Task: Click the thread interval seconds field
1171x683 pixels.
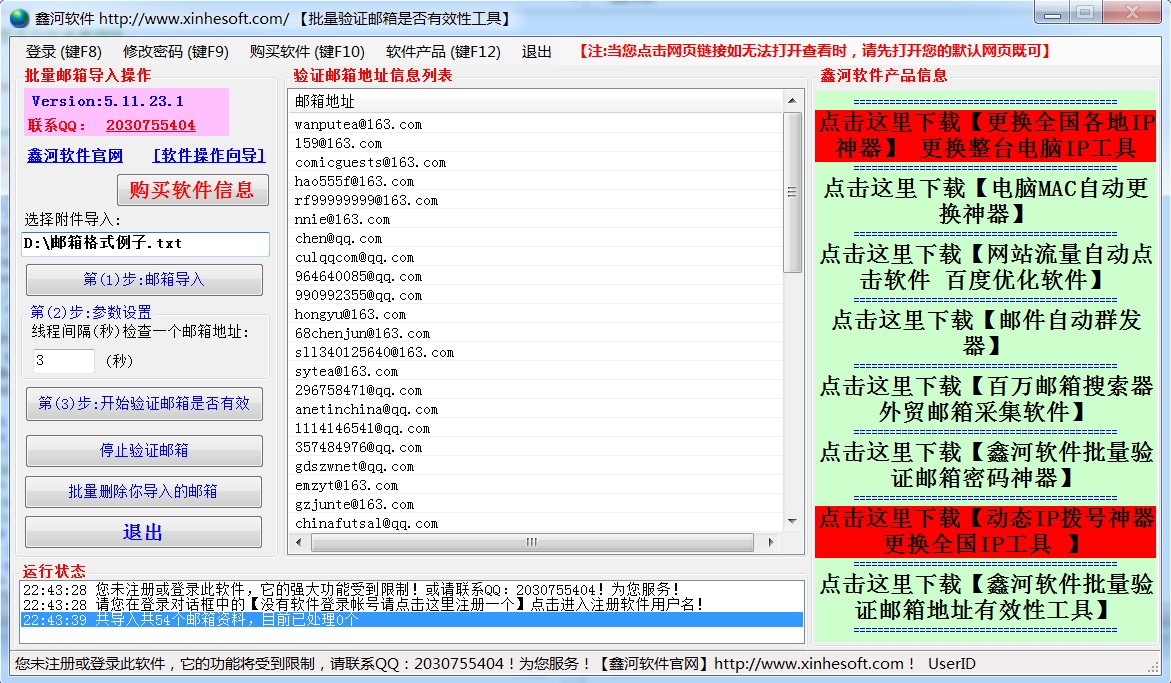Action: click(64, 361)
